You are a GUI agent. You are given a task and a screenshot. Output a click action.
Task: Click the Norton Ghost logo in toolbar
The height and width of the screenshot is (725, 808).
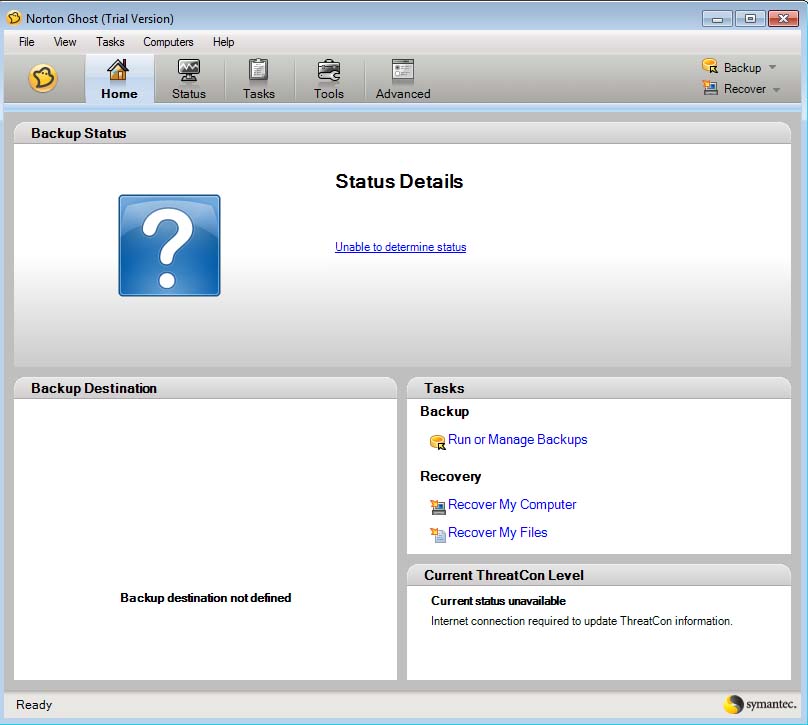point(43,78)
